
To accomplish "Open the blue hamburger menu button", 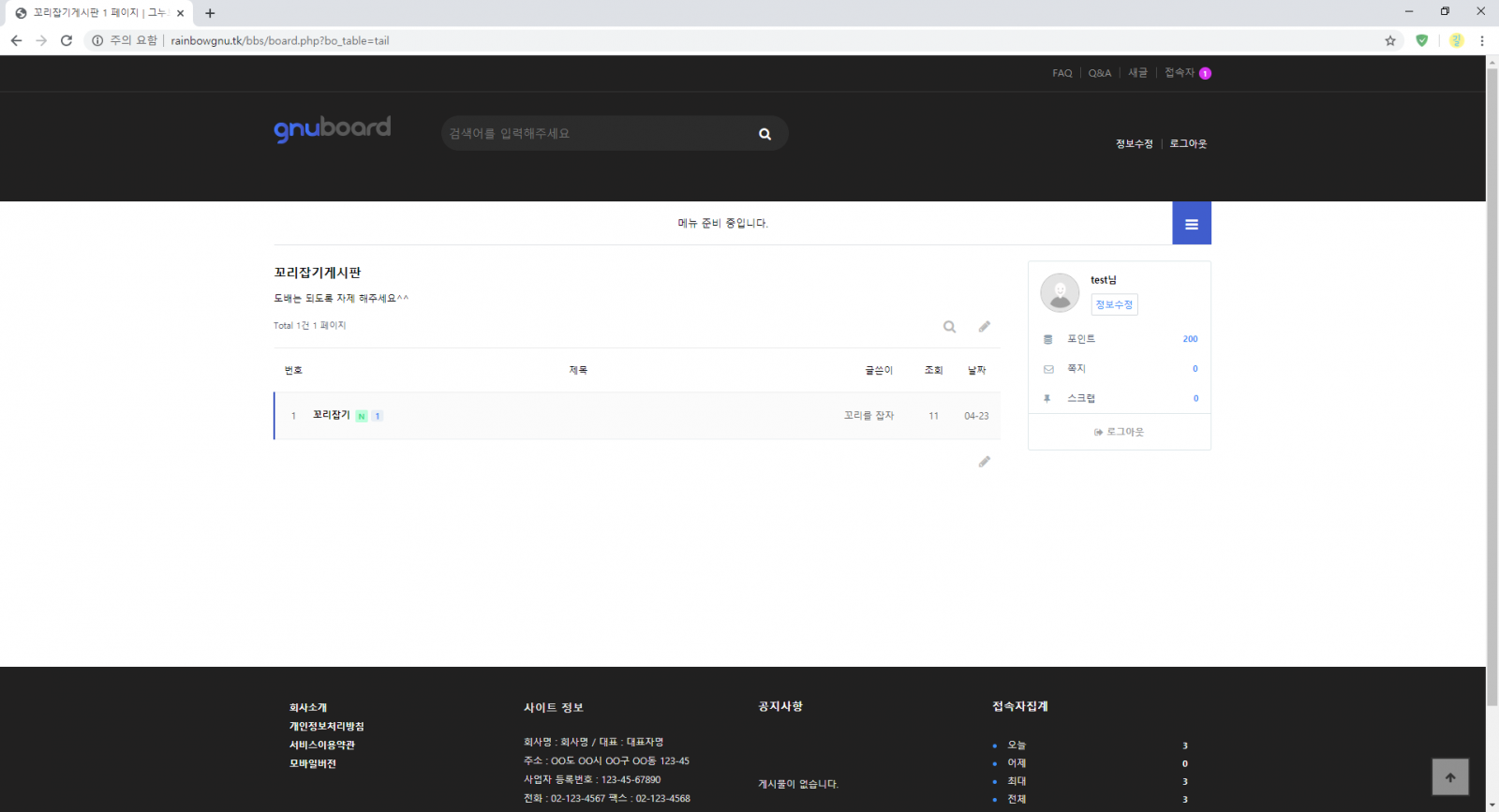I will pyautogui.click(x=1191, y=224).
